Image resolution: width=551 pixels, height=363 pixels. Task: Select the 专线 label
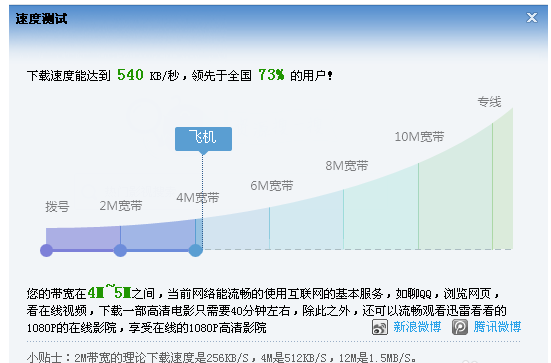[x=489, y=102]
